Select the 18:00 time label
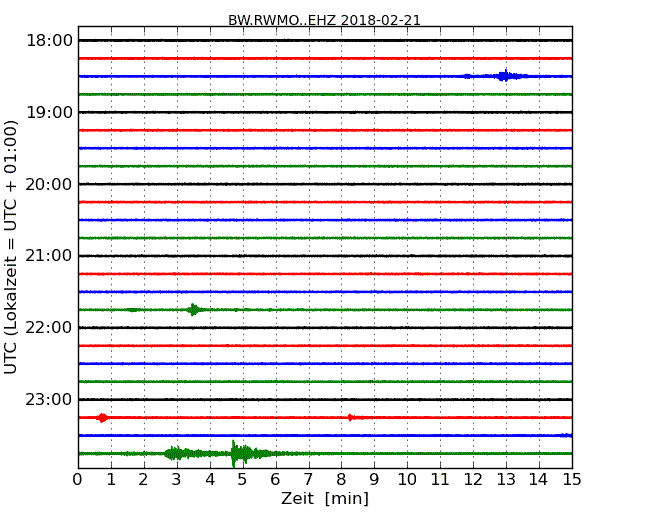Viewport: 650px width, 520px height. (x=49, y=41)
